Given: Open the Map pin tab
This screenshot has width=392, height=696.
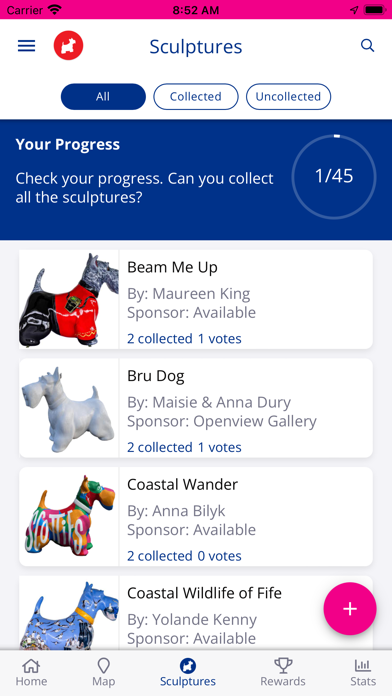Looking at the screenshot, I should tap(103, 672).
